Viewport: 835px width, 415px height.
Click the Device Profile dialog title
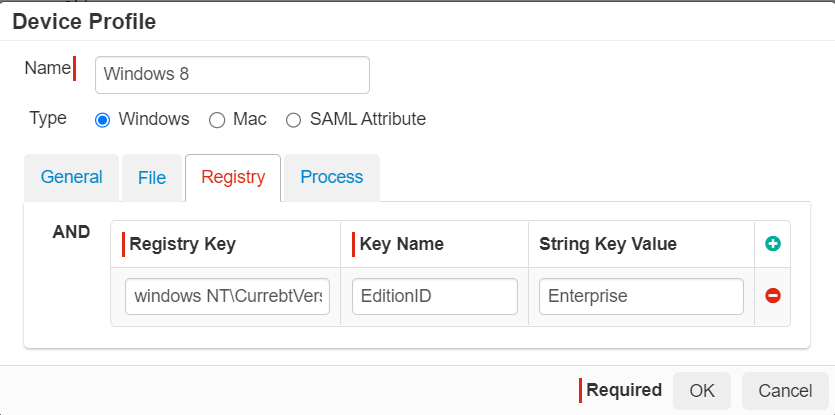tap(84, 22)
